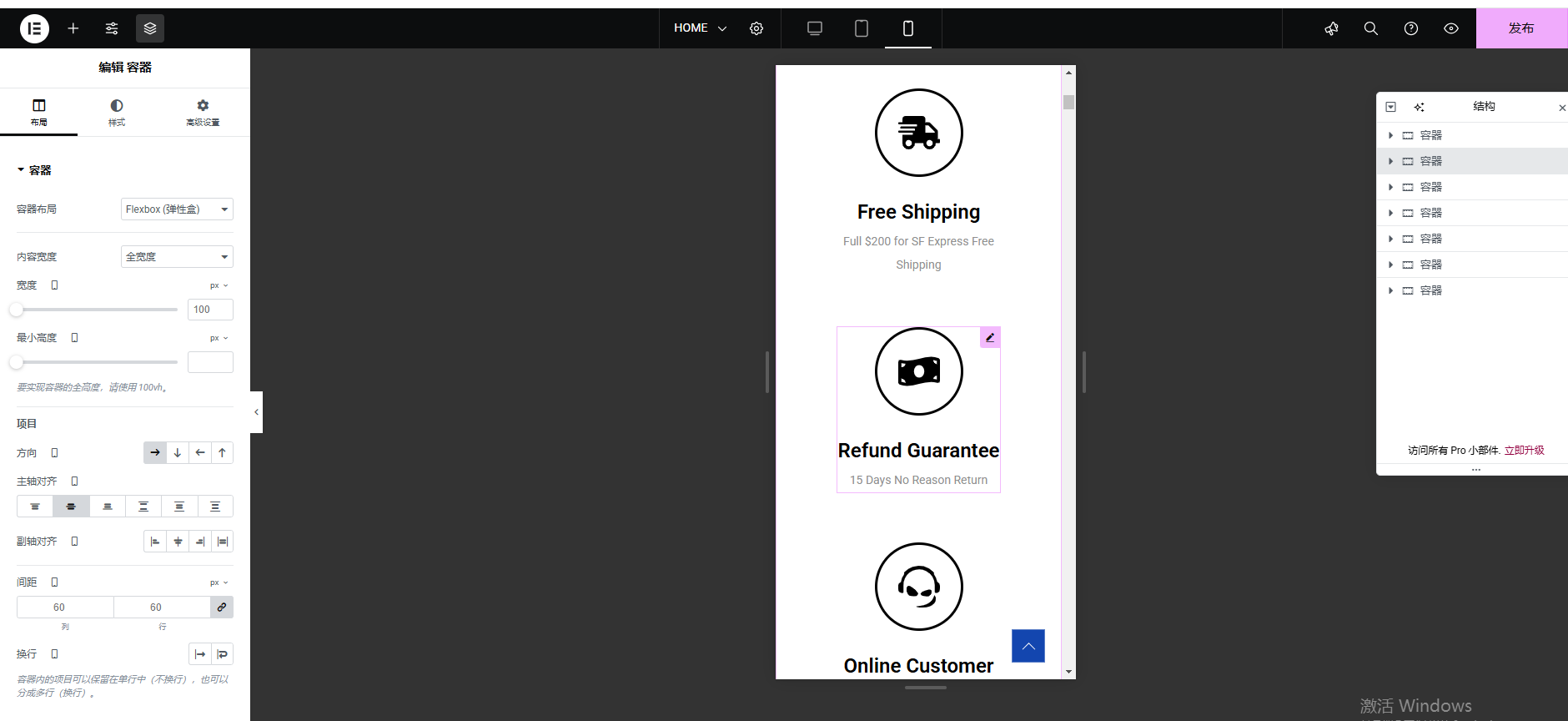Toggle the structure layers icon
Viewport: 1568px width, 721px height.
pyautogui.click(x=150, y=28)
